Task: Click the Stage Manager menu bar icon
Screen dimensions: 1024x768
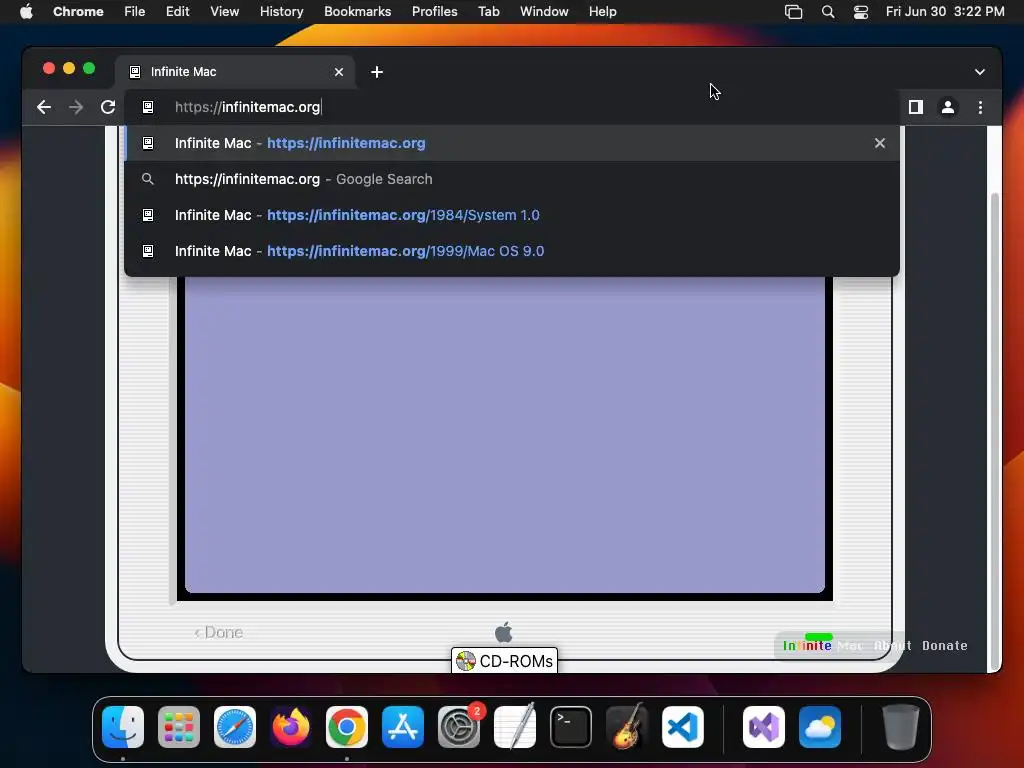Action: point(793,12)
